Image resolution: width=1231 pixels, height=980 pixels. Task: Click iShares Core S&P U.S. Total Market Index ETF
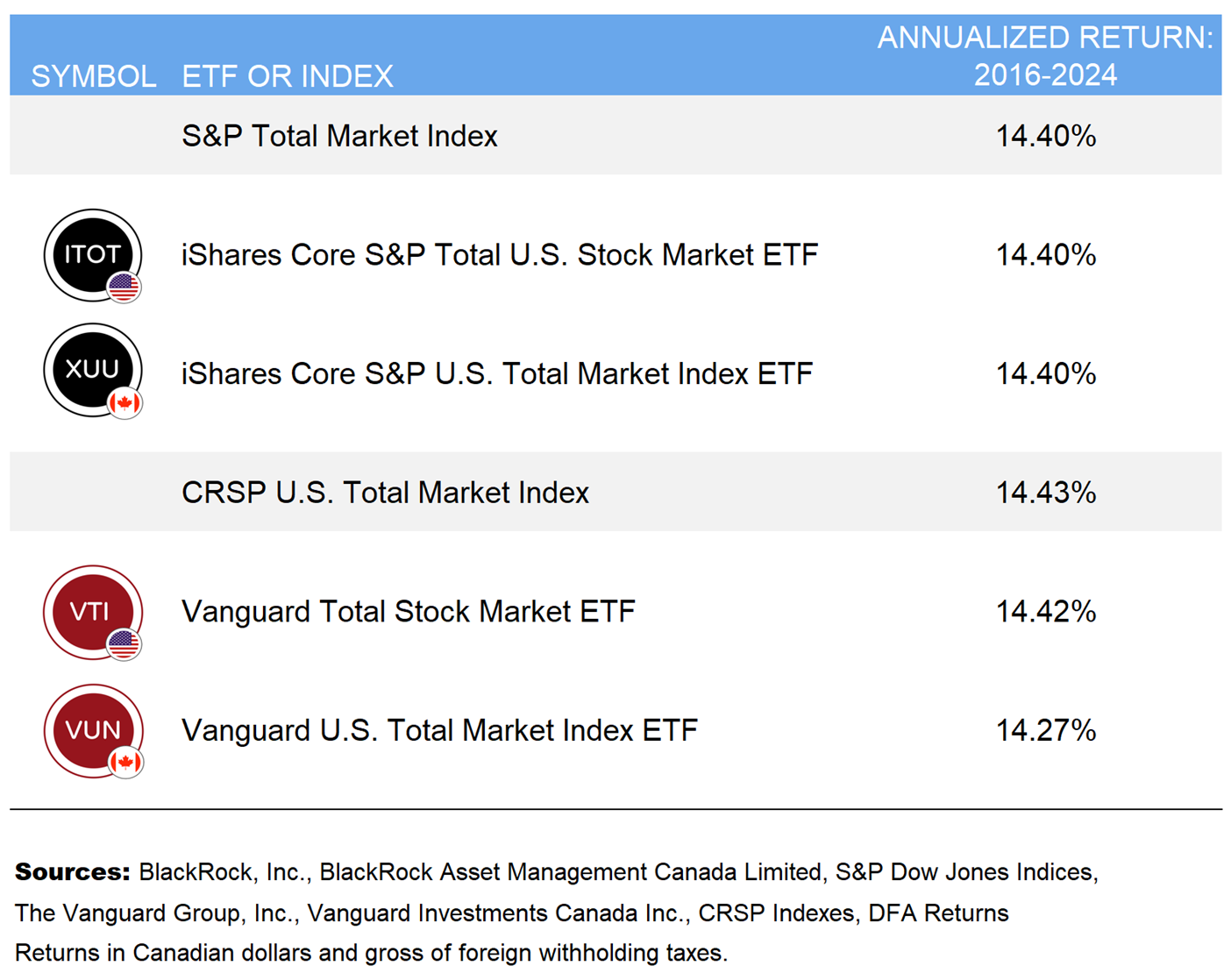(x=496, y=374)
